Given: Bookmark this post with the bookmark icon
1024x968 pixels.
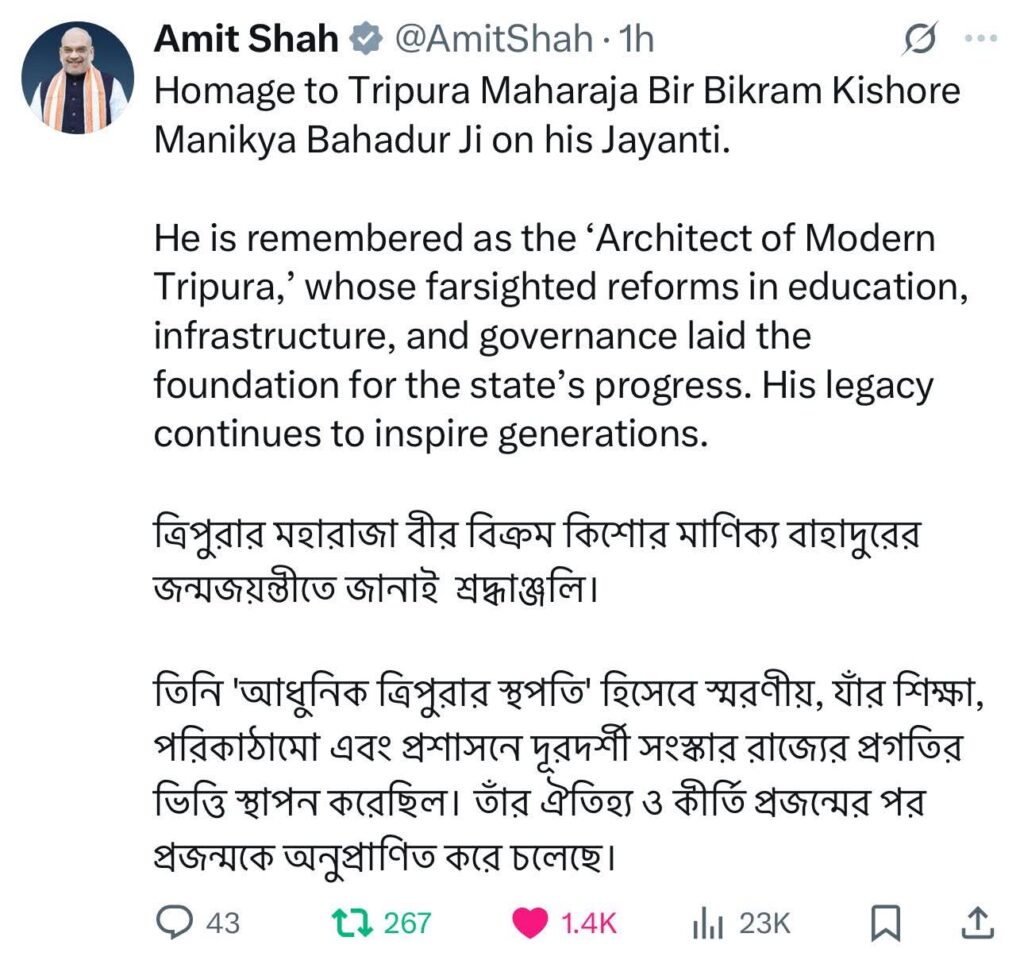Looking at the screenshot, I should click(x=886, y=923).
